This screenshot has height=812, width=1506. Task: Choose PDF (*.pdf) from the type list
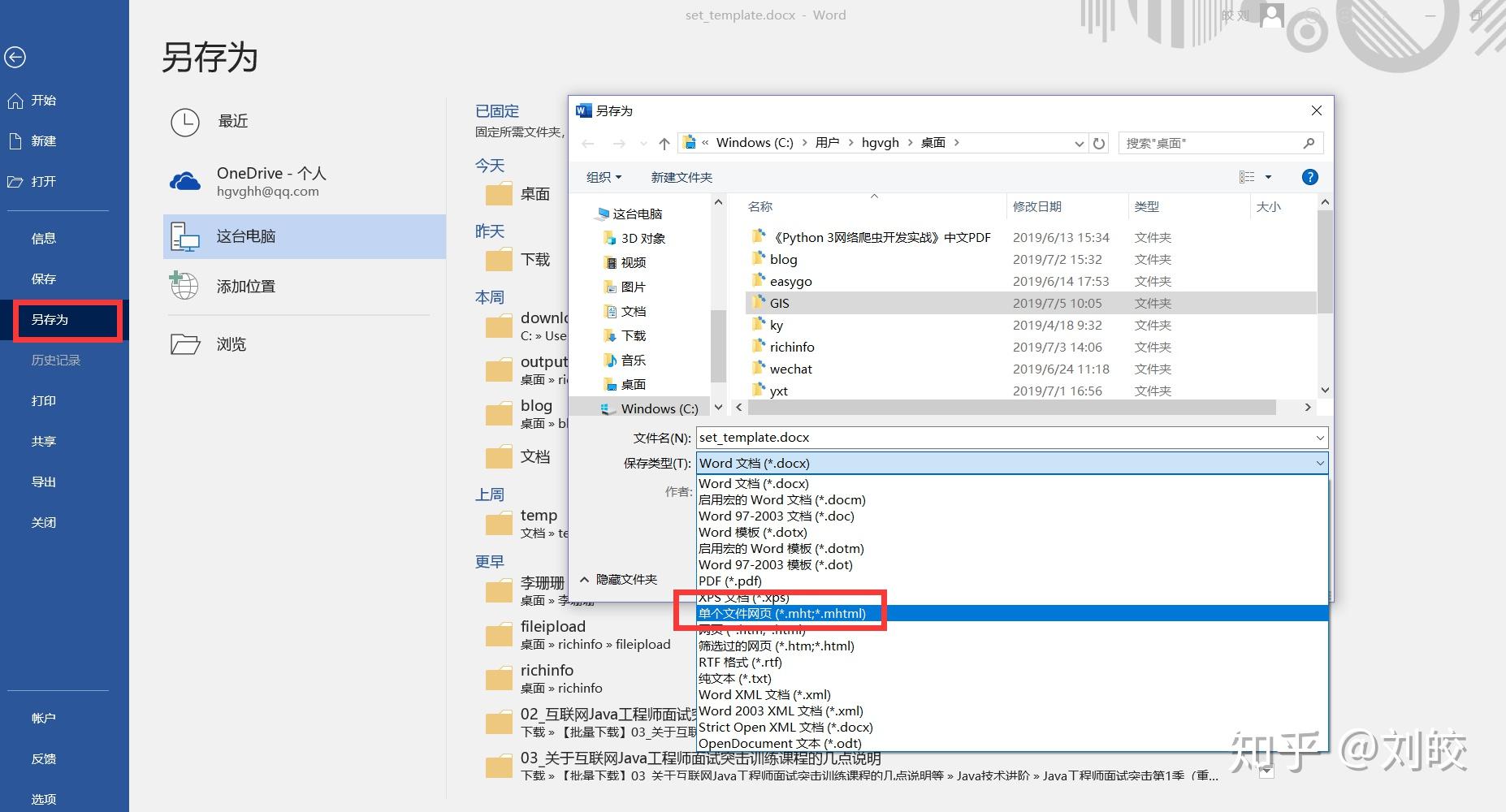(x=1012, y=581)
